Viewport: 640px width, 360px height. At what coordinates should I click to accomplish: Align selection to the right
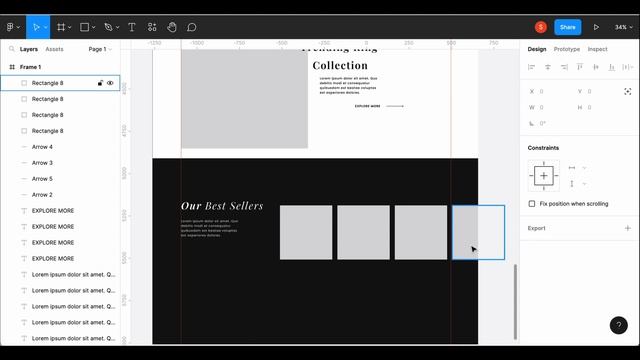564,67
